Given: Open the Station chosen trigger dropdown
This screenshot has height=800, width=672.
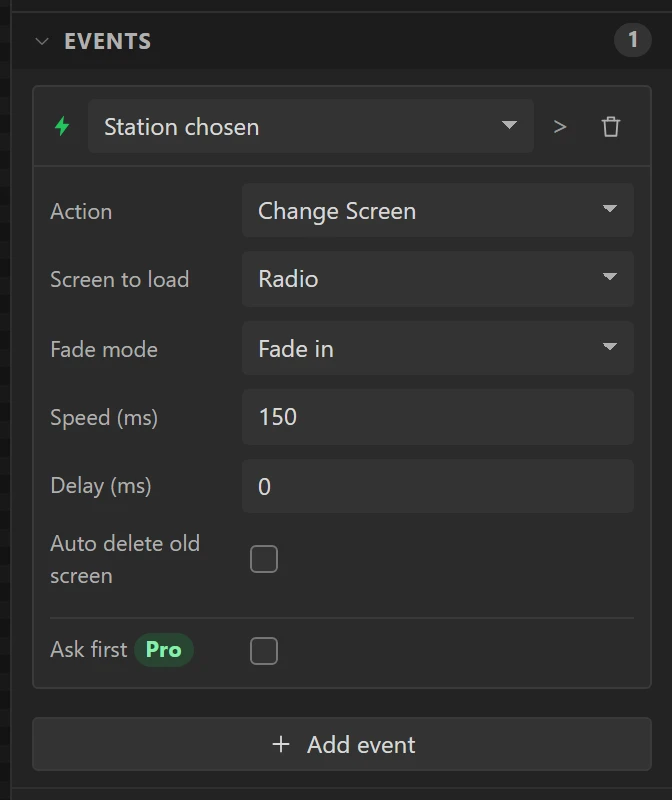Looking at the screenshot, I should 311,126.
